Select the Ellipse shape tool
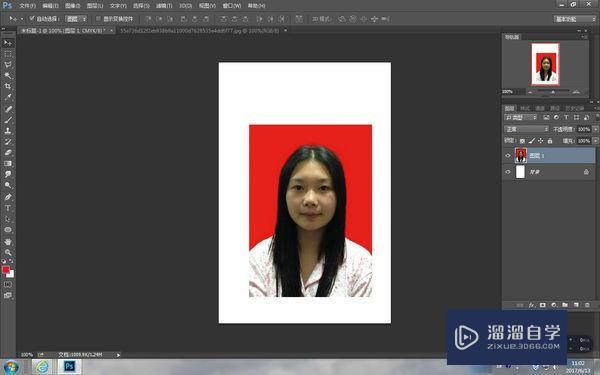 pyautogui.click(x=8, y=230)
